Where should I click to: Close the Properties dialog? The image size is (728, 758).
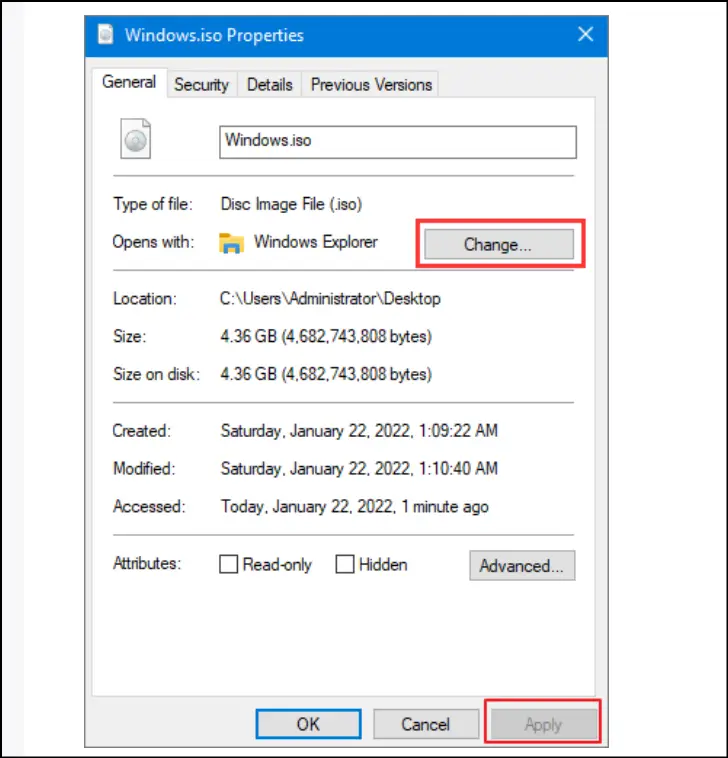click(x=585, y=34)
